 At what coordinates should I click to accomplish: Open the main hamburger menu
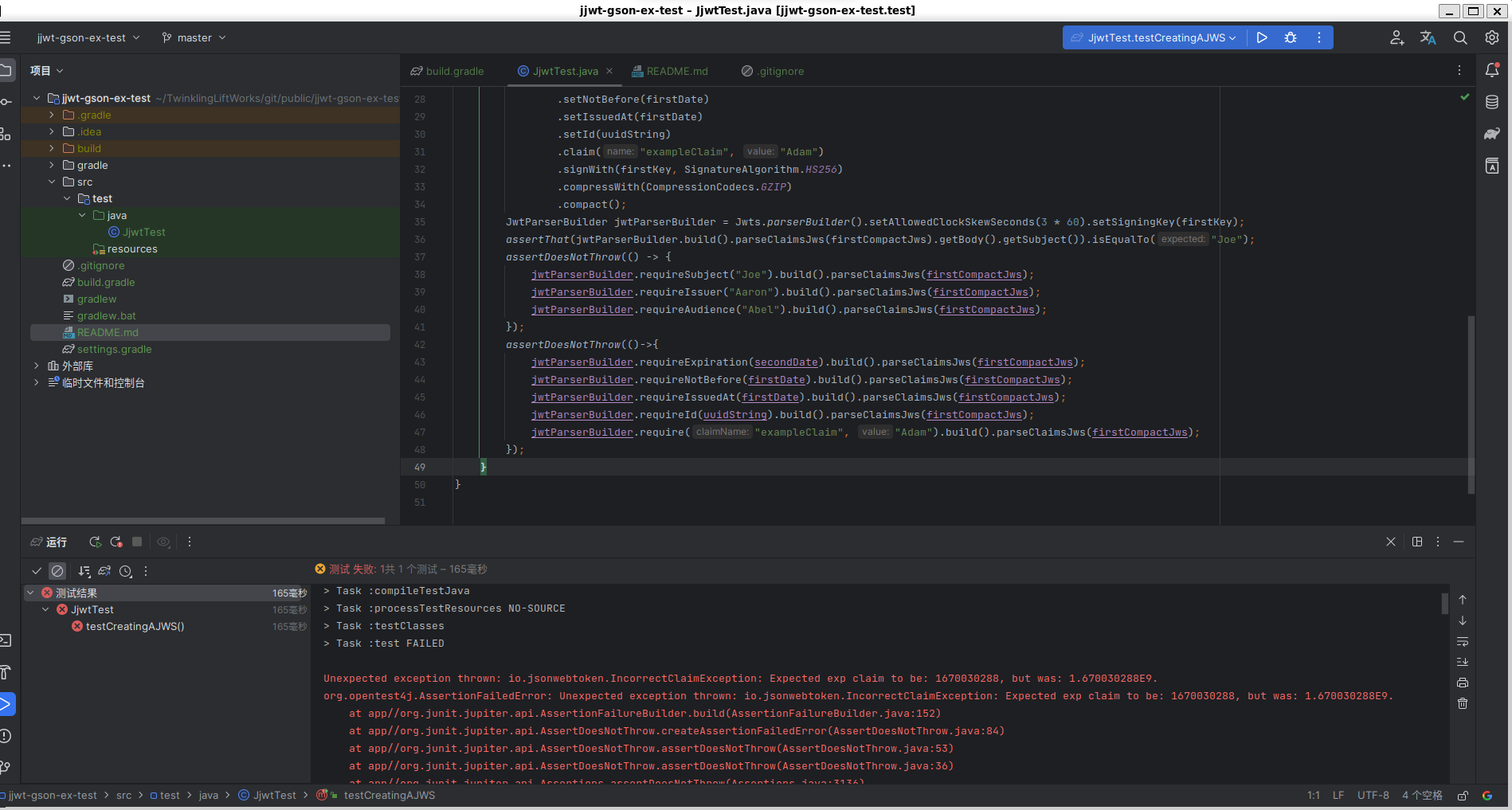tap(5, 37)
